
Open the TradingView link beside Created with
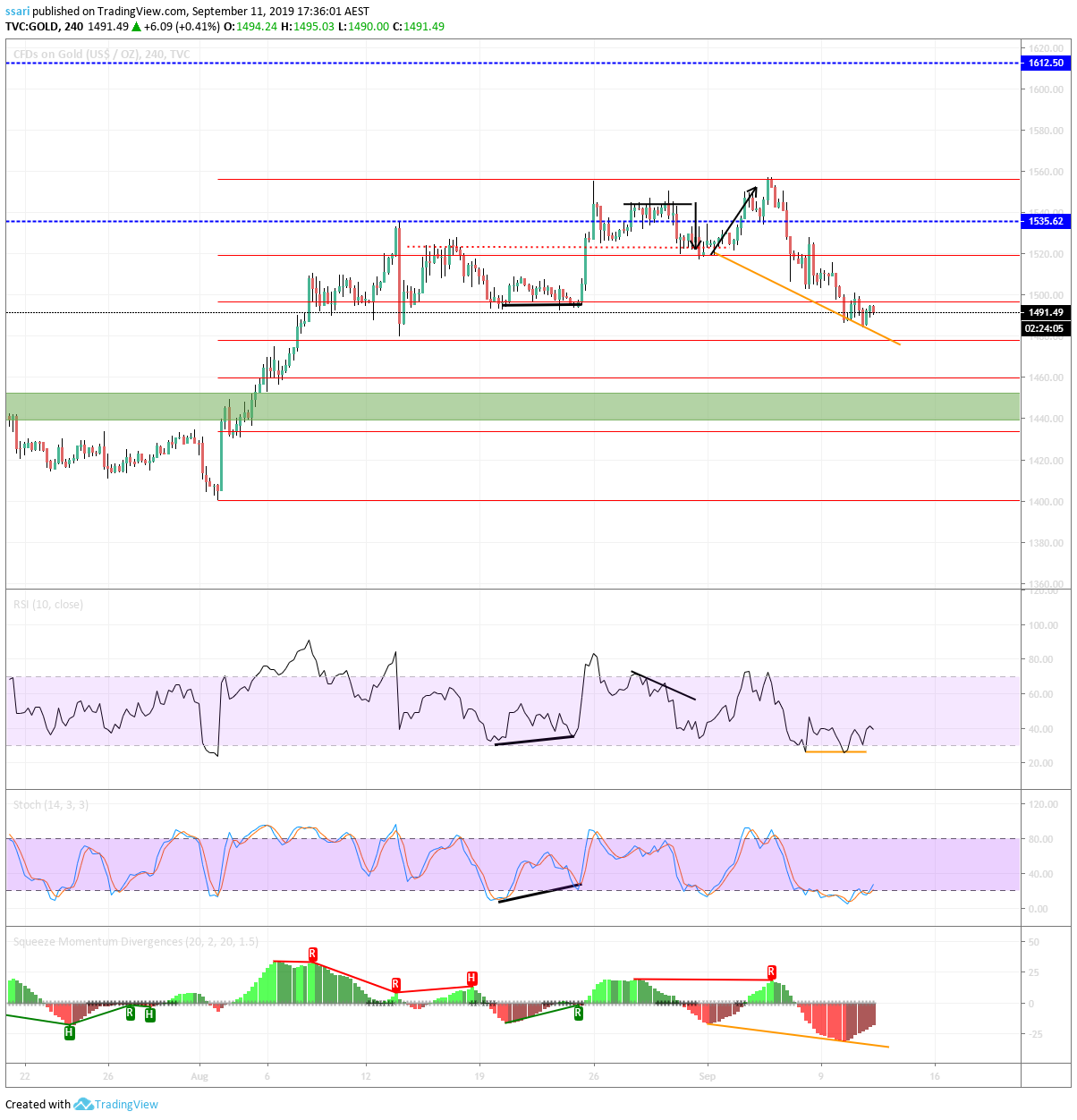click(x=126, y=1104)
